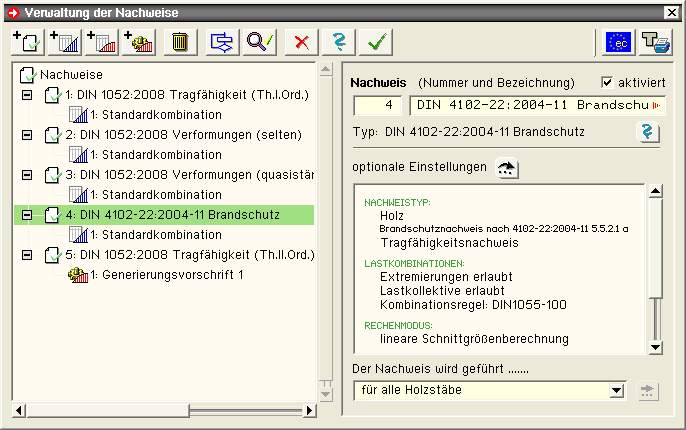Click the red X cancel icon

coord(299,42)
